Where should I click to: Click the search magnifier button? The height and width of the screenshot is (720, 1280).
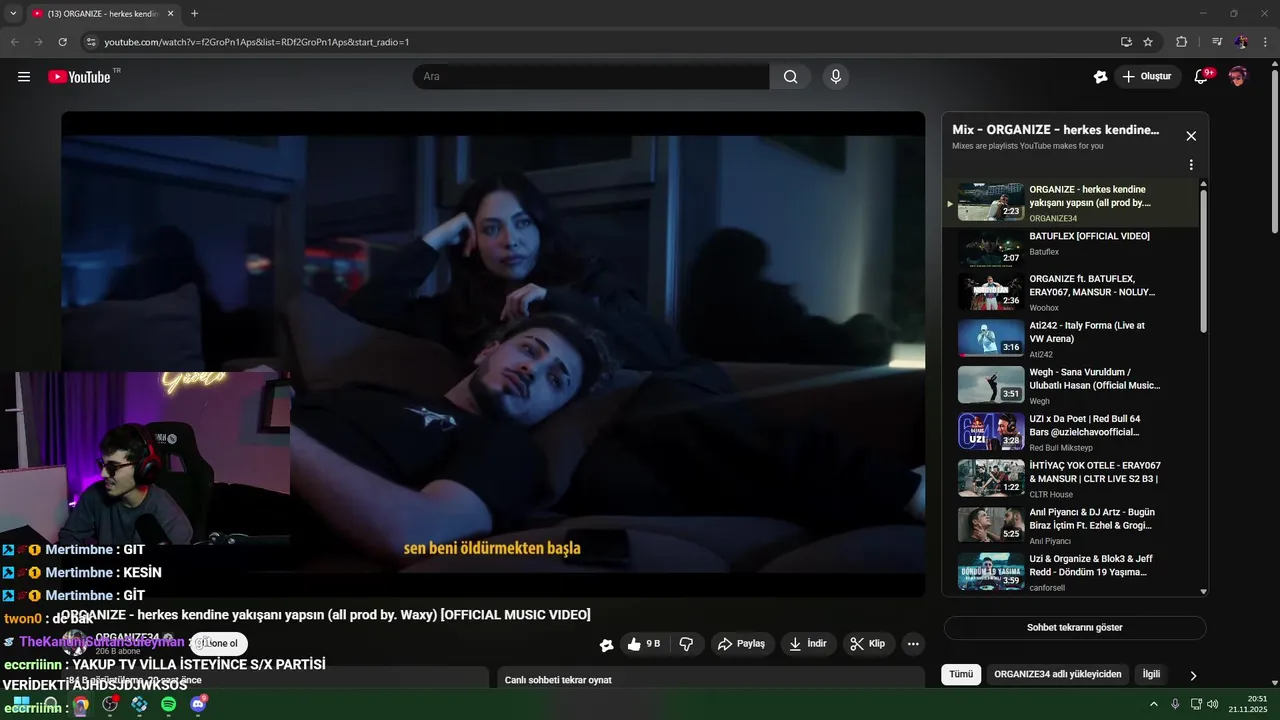click(790, 77)
